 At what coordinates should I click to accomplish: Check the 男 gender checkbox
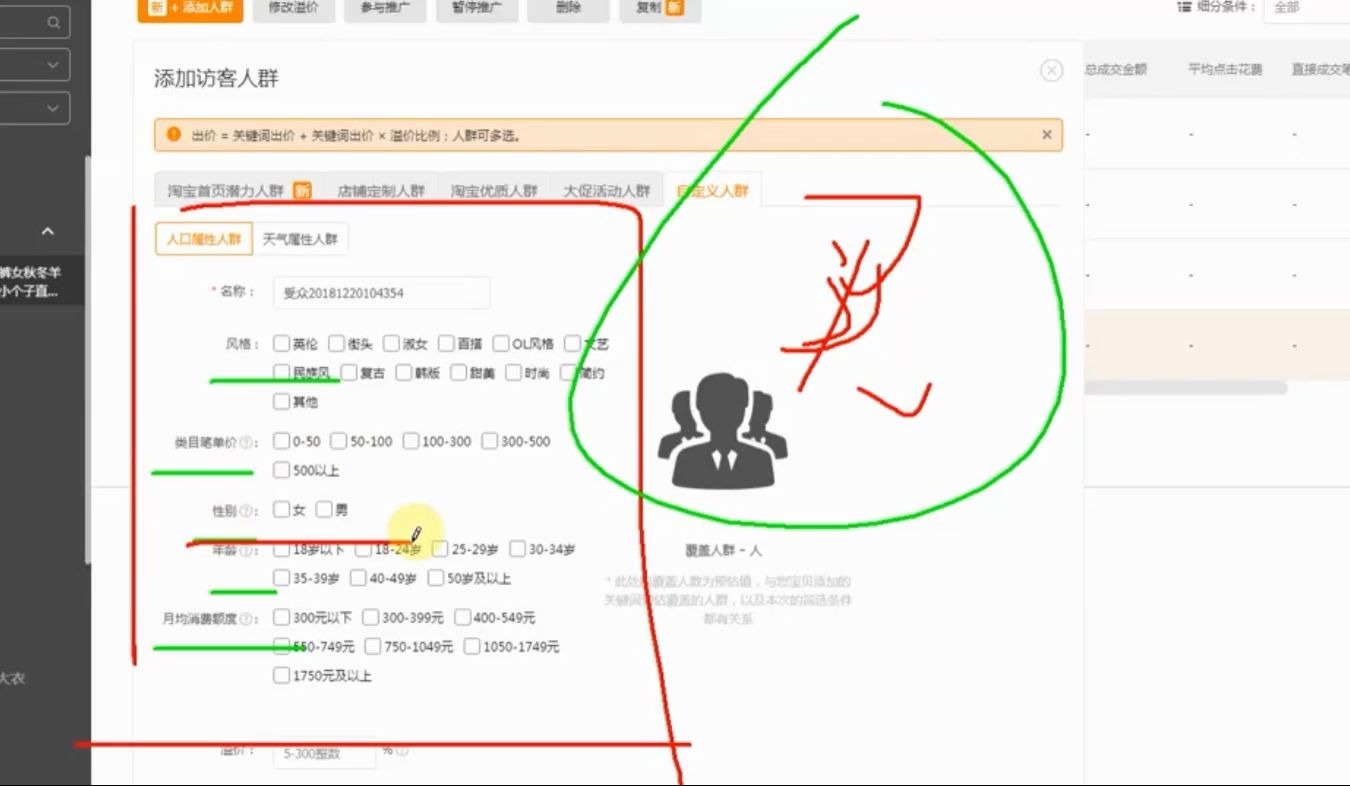(323, 510)
